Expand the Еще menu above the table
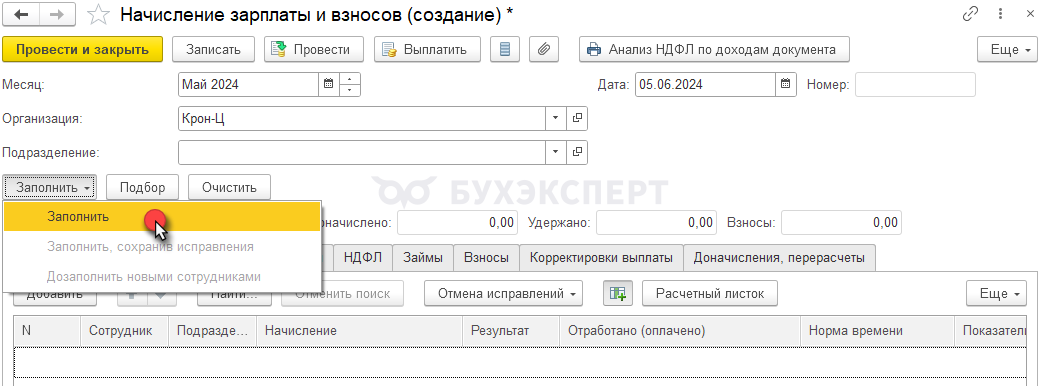The height and width of the screenshot is (386, 1040). (x=997, y=293)
